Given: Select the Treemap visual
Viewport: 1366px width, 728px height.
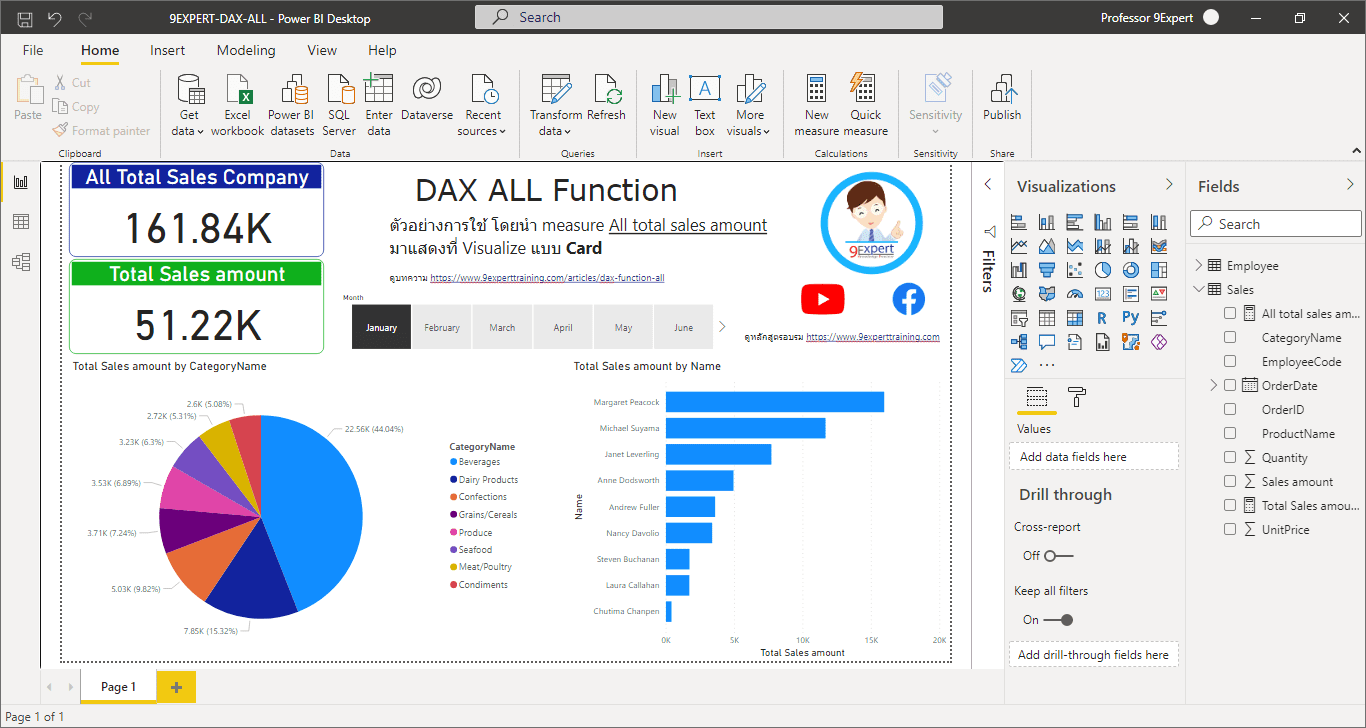Looking at the screenshot, I should (x=1159, y=269).
